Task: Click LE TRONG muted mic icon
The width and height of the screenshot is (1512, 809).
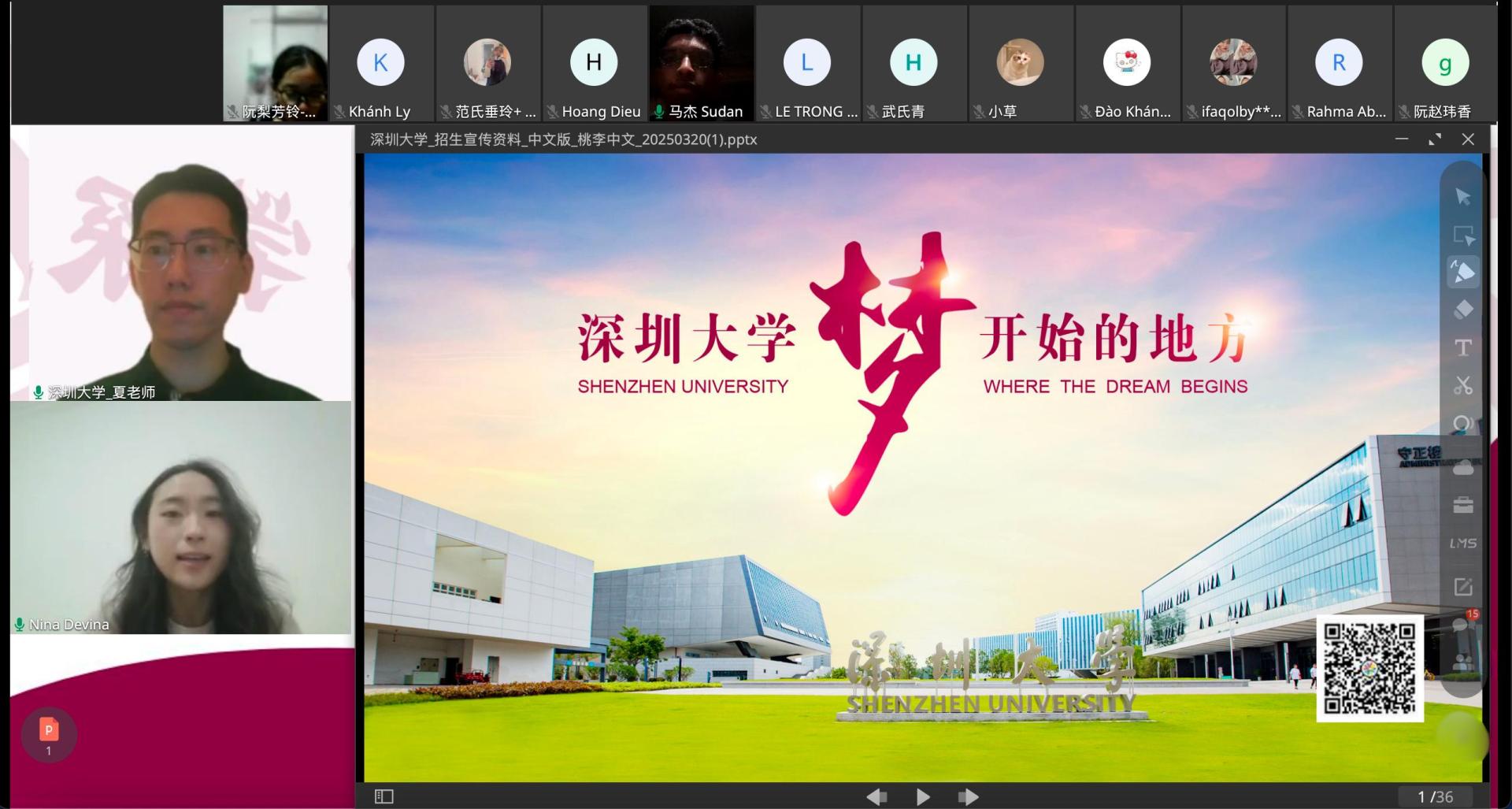Action: click(x=765, y=112)
